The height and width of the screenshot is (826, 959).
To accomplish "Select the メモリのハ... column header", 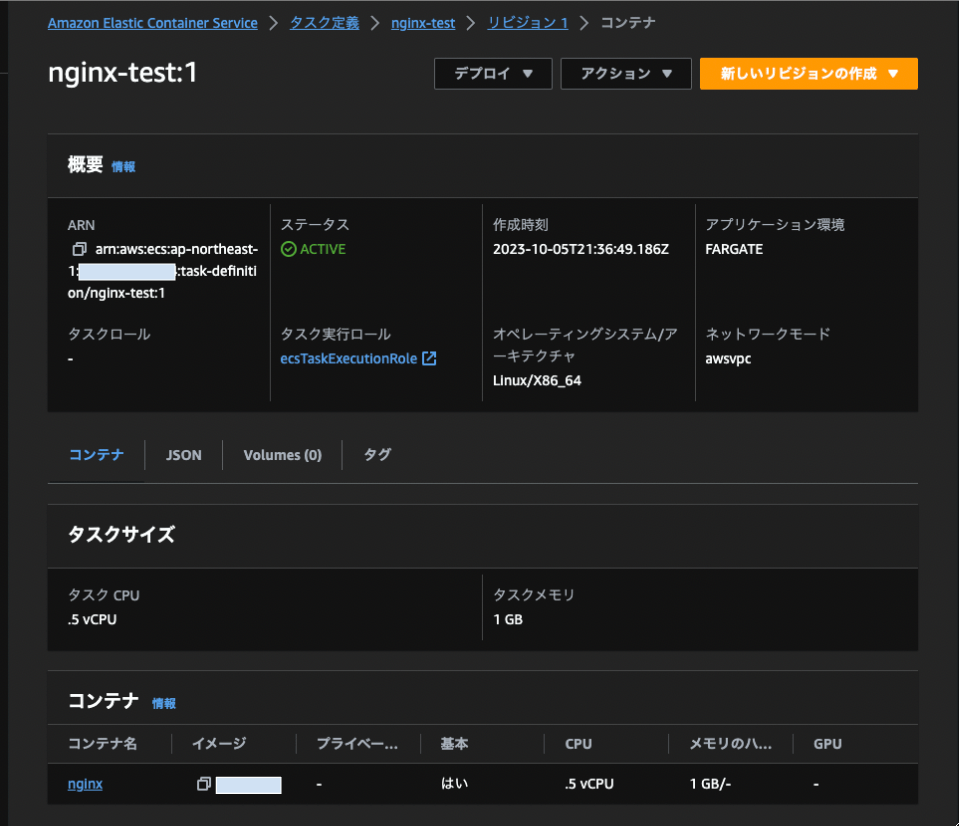I will click(730, 743).
